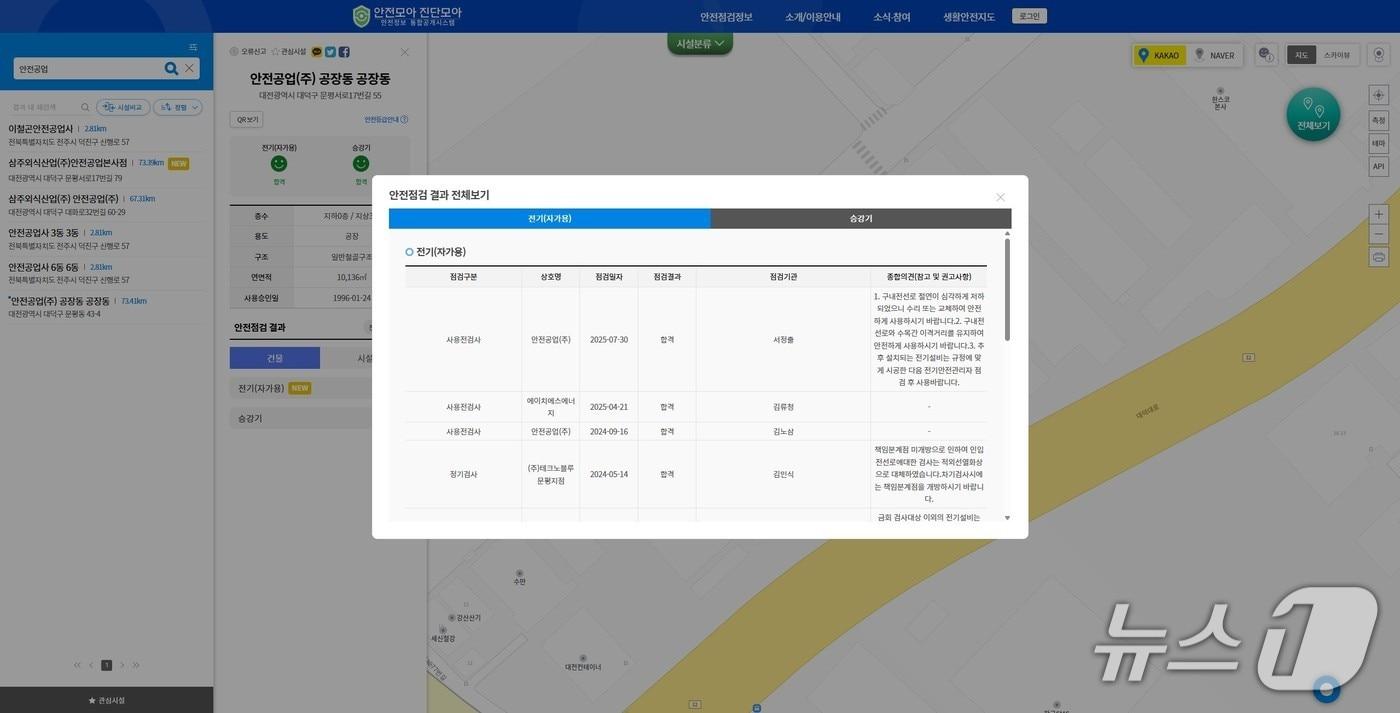Share via the Twitter icon
This screenshot has height=713, width=1400.
[330, 51]
